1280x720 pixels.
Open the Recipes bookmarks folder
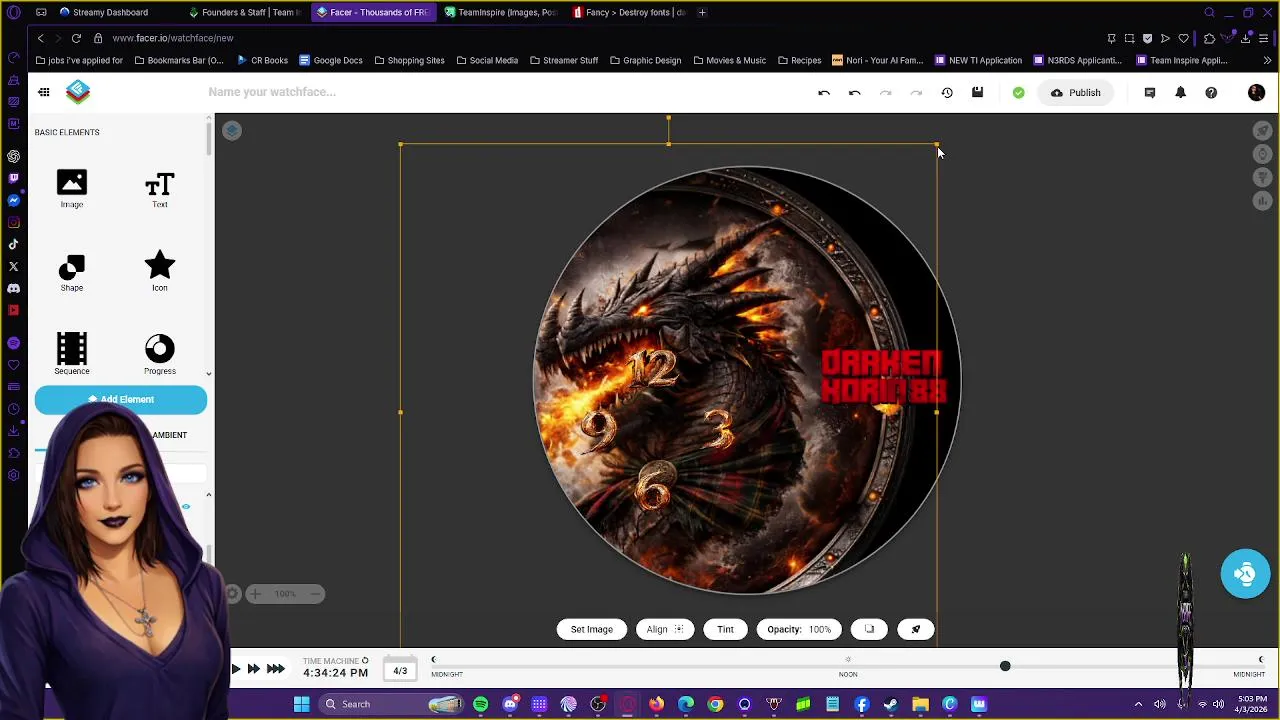(799, 60)
